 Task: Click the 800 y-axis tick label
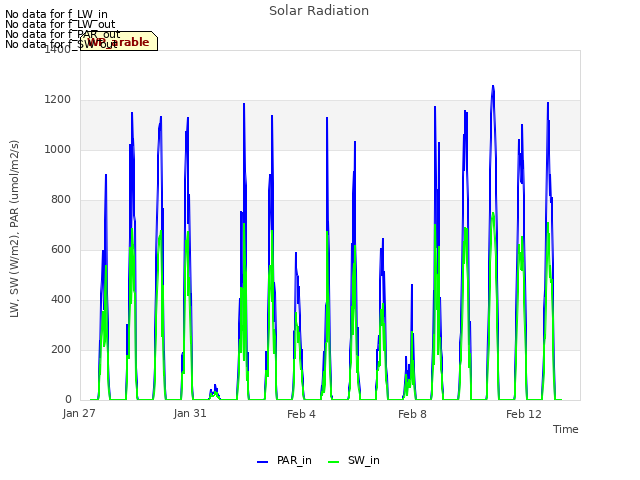point(61,200)
